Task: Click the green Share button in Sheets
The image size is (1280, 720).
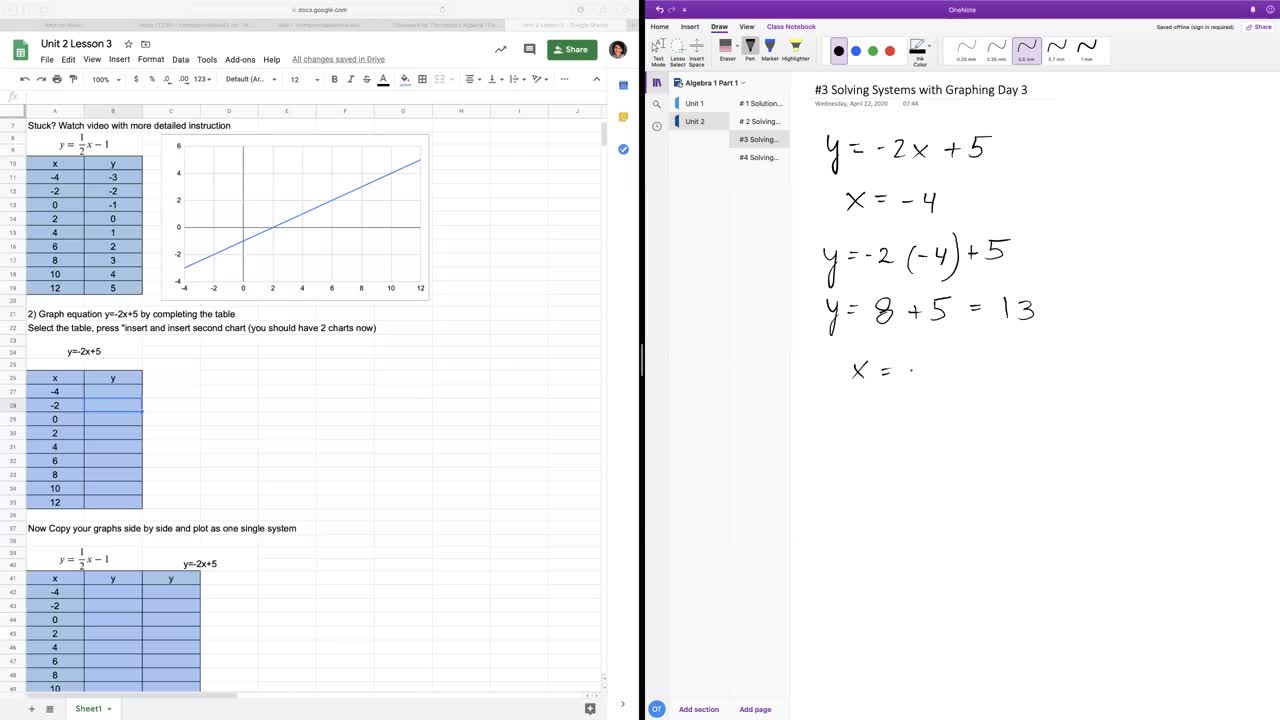Action: 572,49
